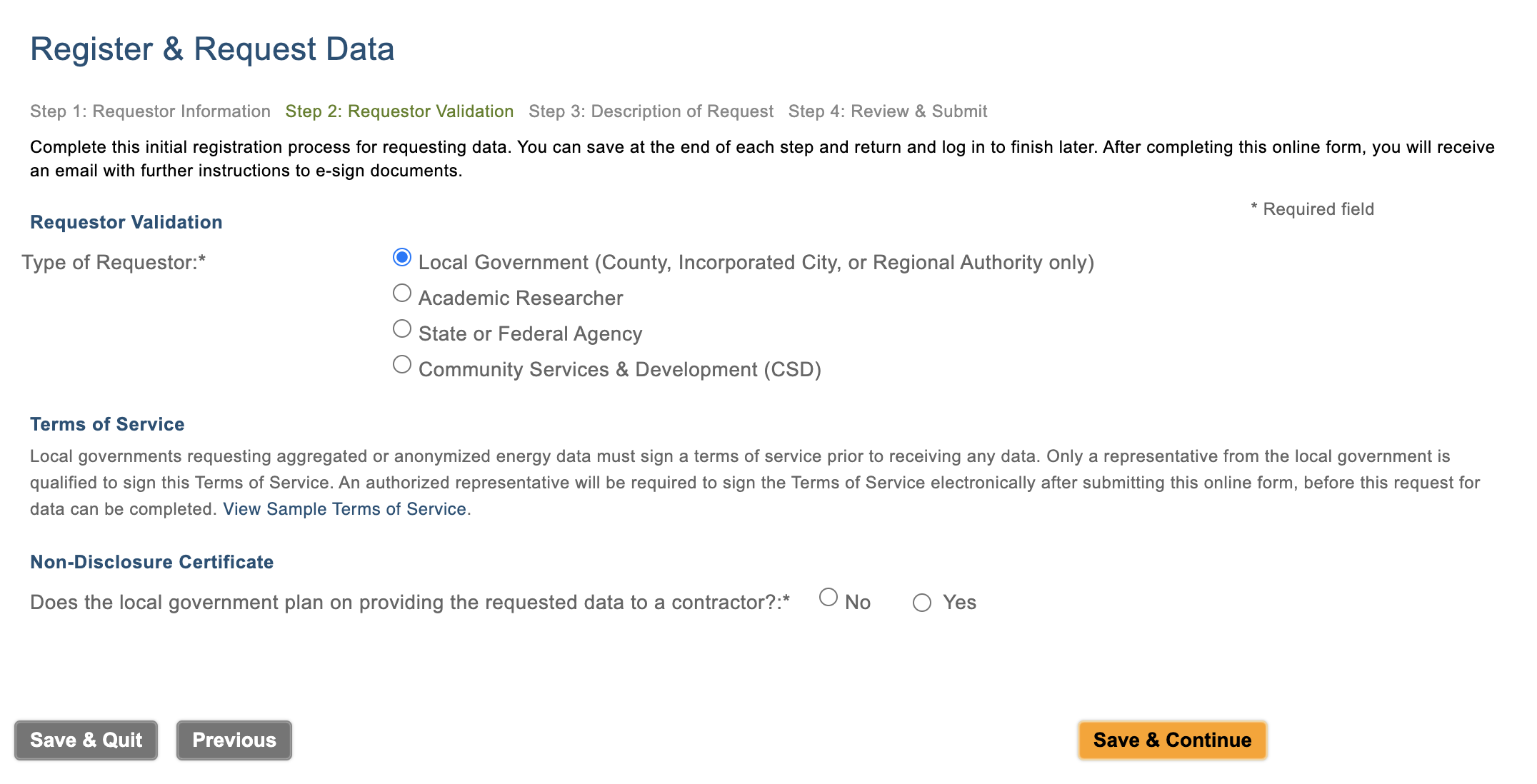Click the Terms of Service section heading
This screenshot has width=1537, height=784.
107,424
